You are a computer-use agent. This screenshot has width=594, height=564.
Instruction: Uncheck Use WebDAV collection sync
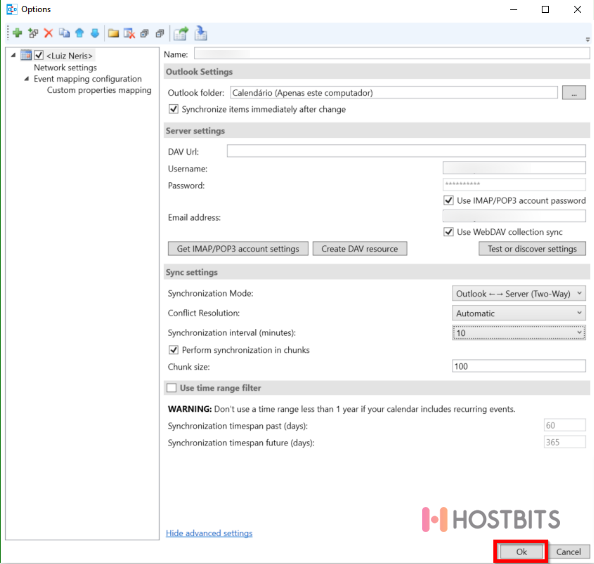[449, 232]
